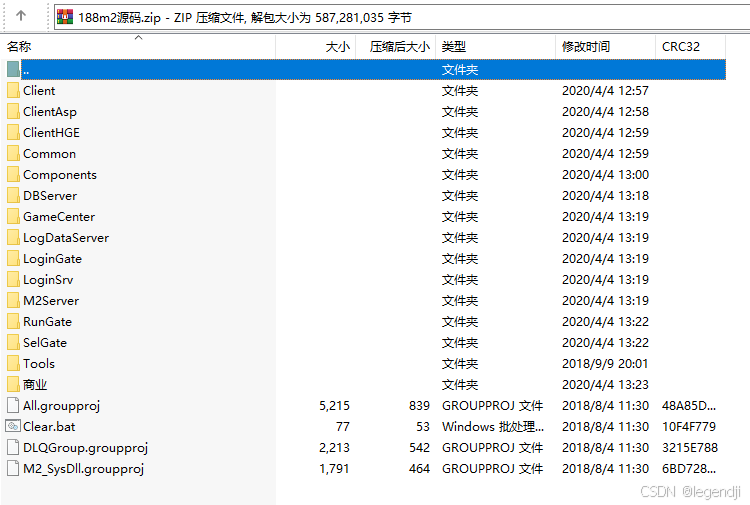Image resolution: width=750 pixels, height=505 pixels.
Task: Select the LoginSrv folder icon
Action: [13, 280]
